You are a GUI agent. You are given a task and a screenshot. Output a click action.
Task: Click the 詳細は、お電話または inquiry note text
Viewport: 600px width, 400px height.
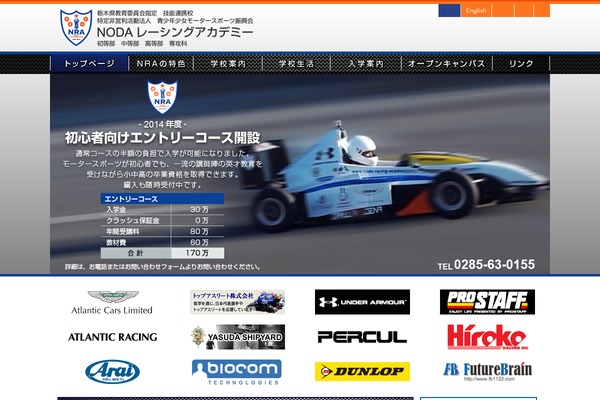(x=162, y=267)
